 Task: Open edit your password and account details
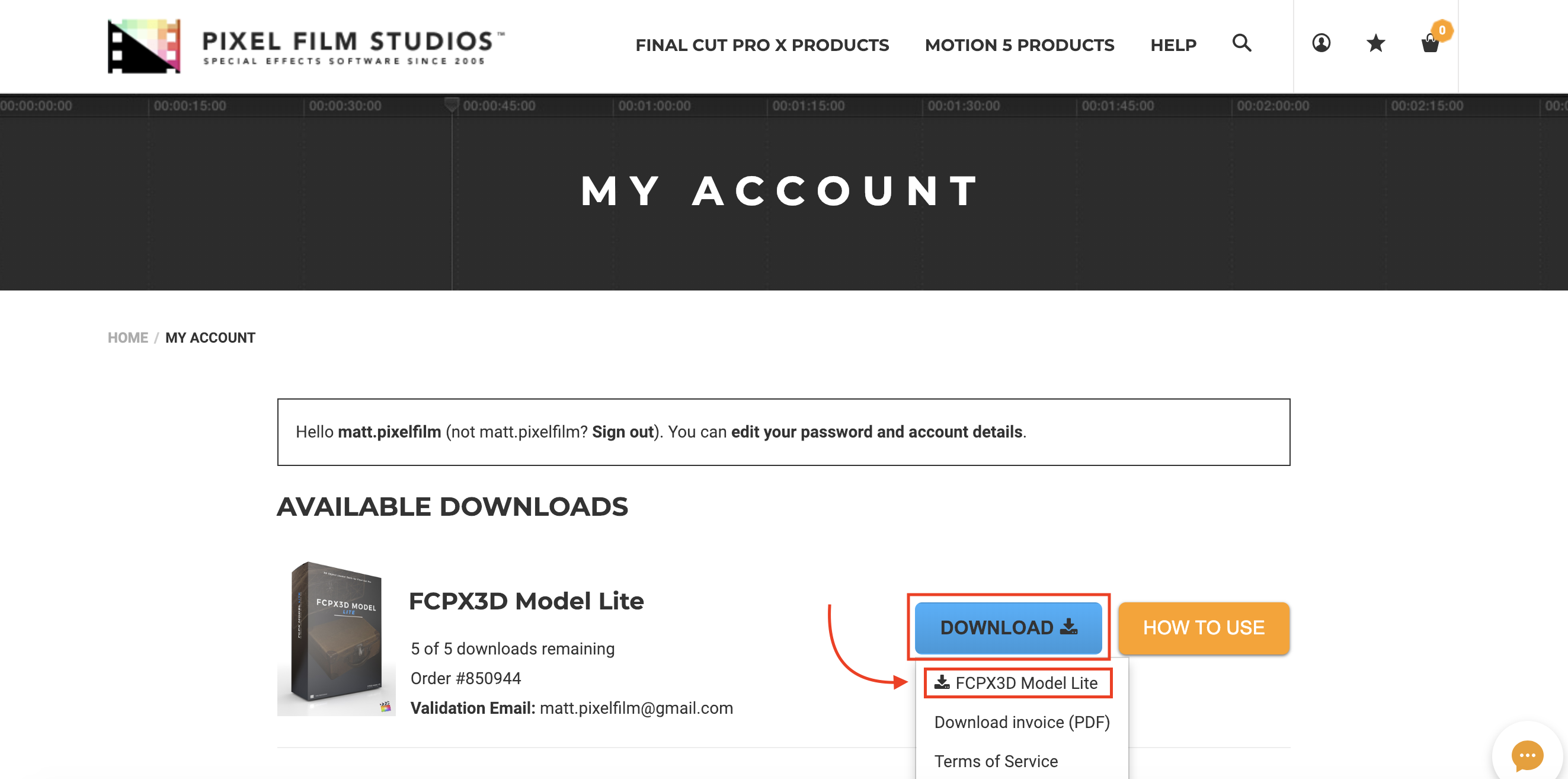(x=876, y=432)
